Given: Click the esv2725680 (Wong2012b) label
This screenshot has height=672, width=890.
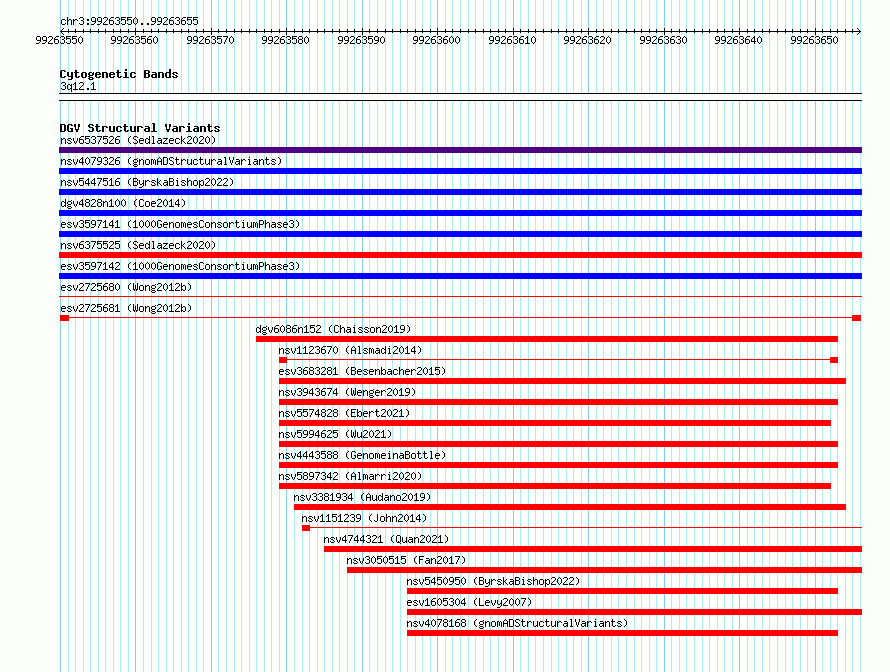Looking at the screenshot, I should (x=126, y=287).
